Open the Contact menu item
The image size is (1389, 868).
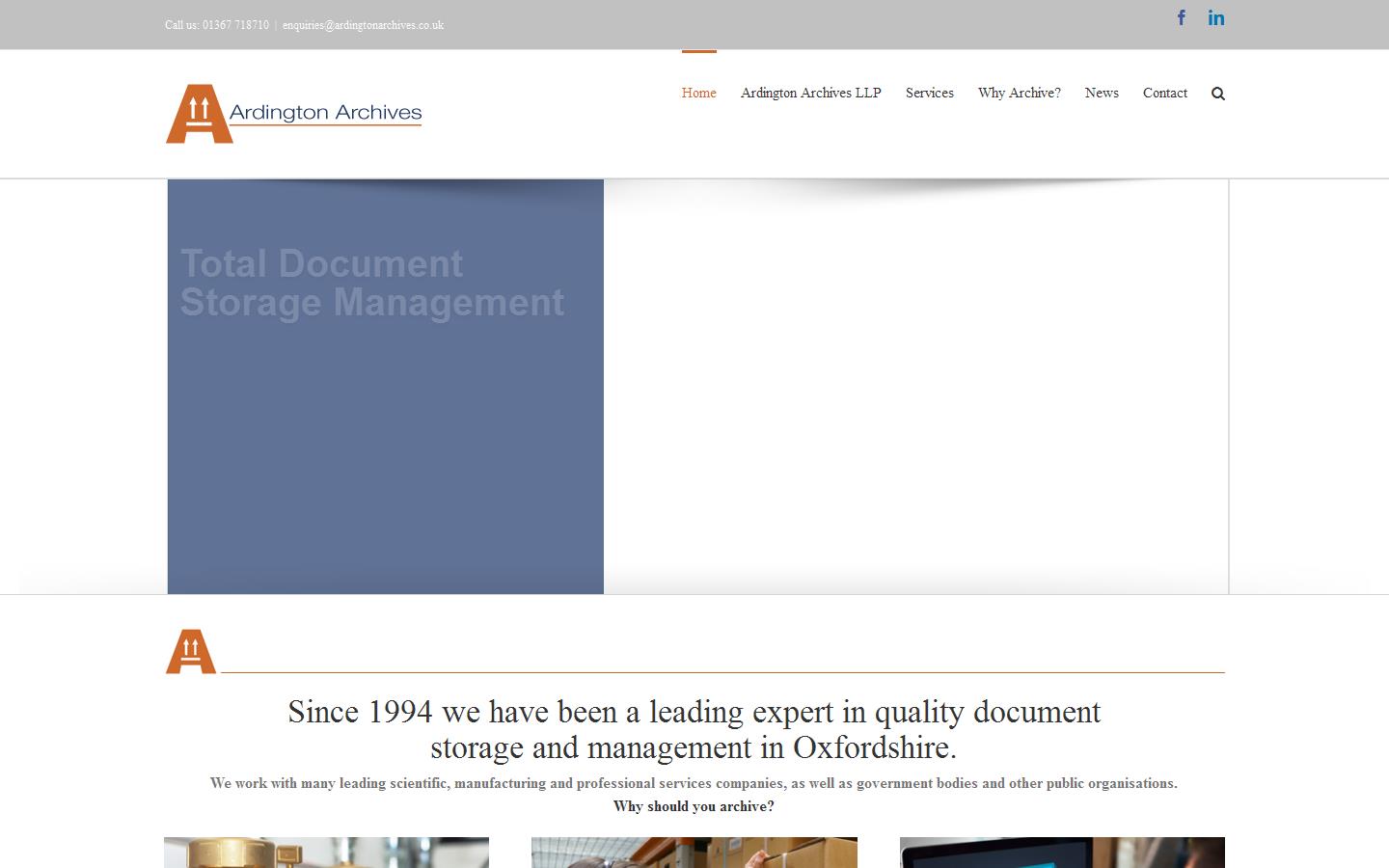coord(1165,93)
